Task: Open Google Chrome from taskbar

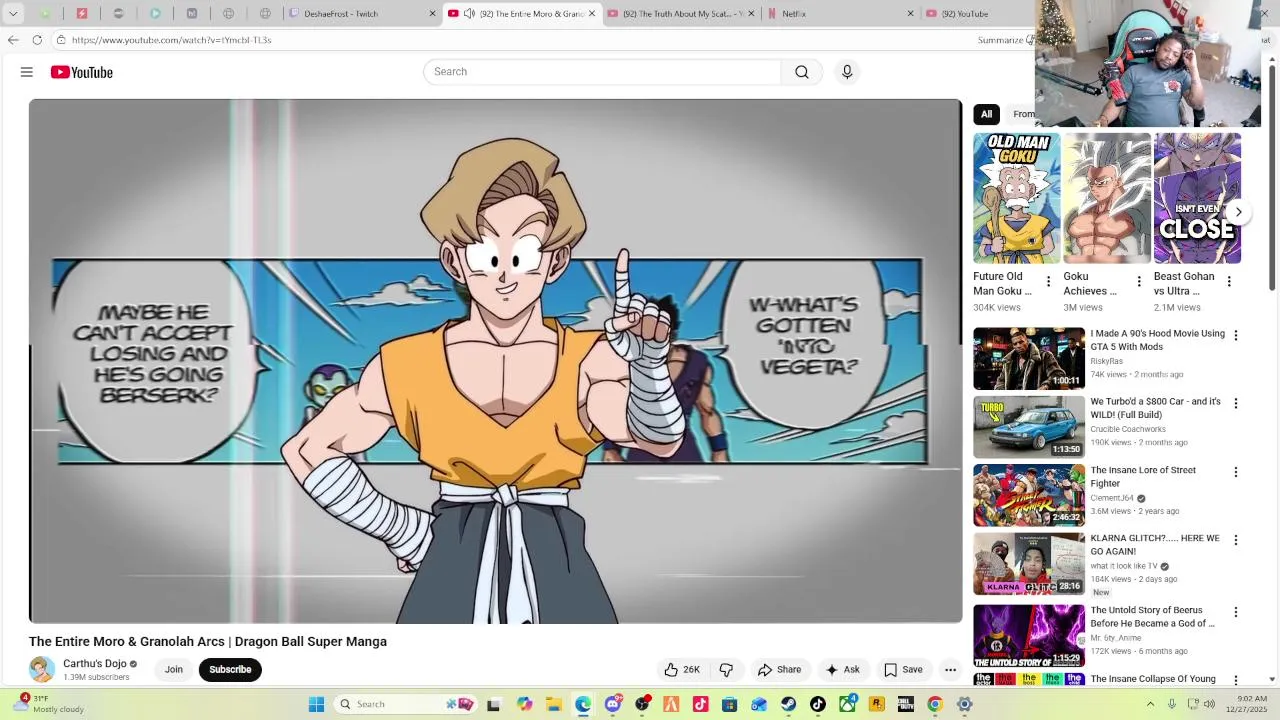Action: (935, 704)
